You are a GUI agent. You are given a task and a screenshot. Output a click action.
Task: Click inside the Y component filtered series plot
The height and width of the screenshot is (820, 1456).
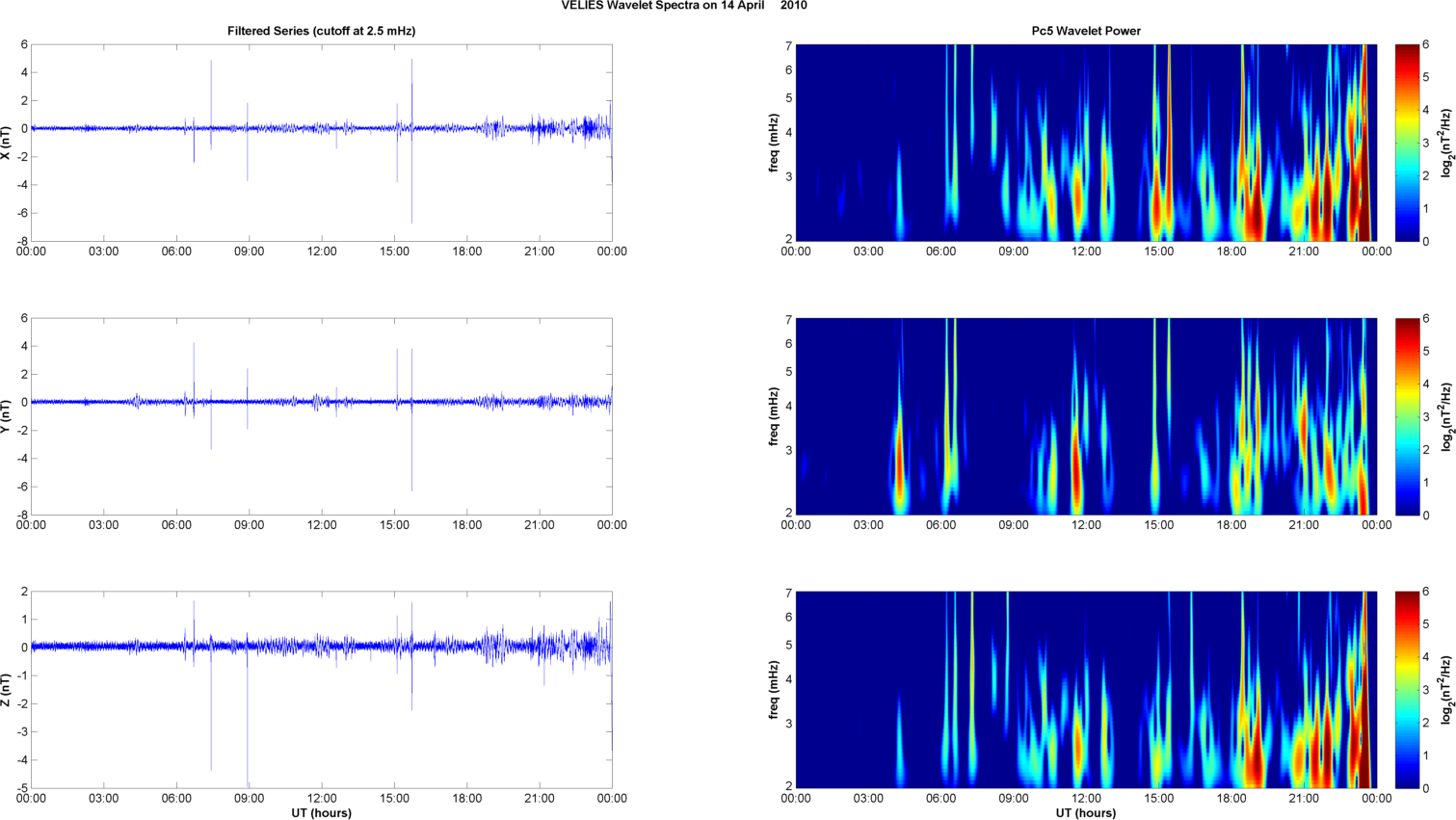click(321, 416)
